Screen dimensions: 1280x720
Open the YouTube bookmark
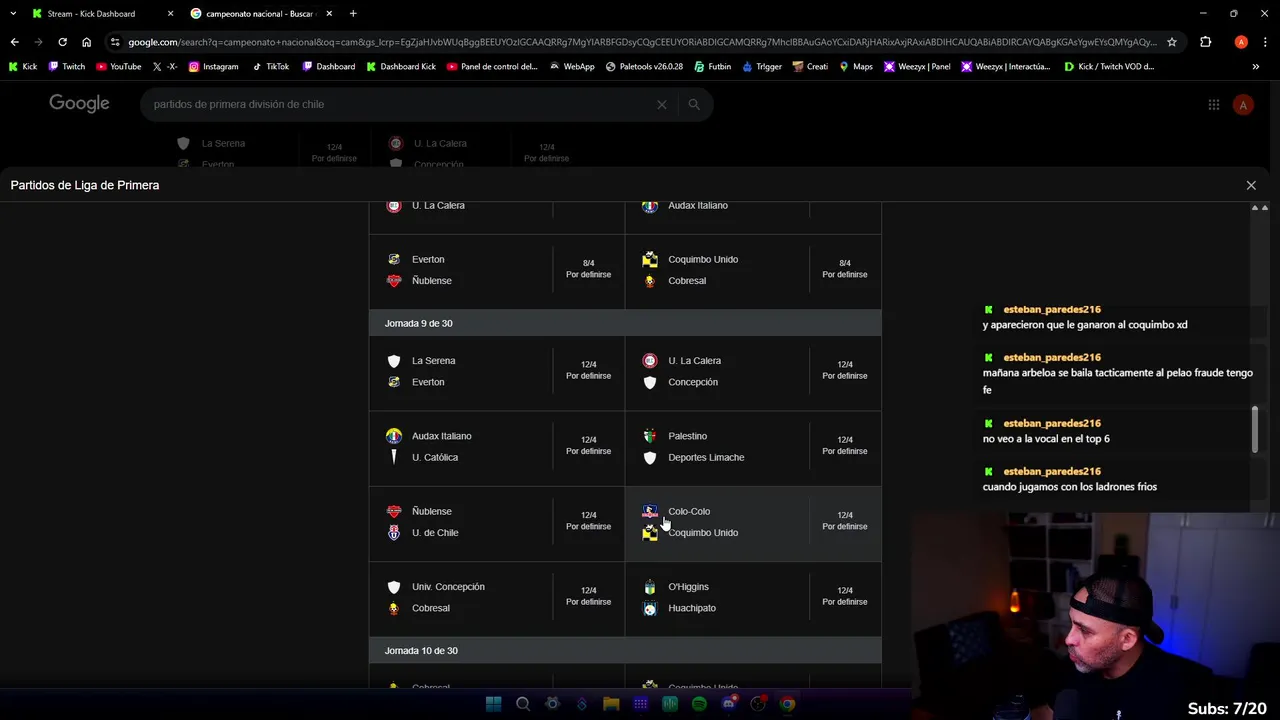[118, 67]
